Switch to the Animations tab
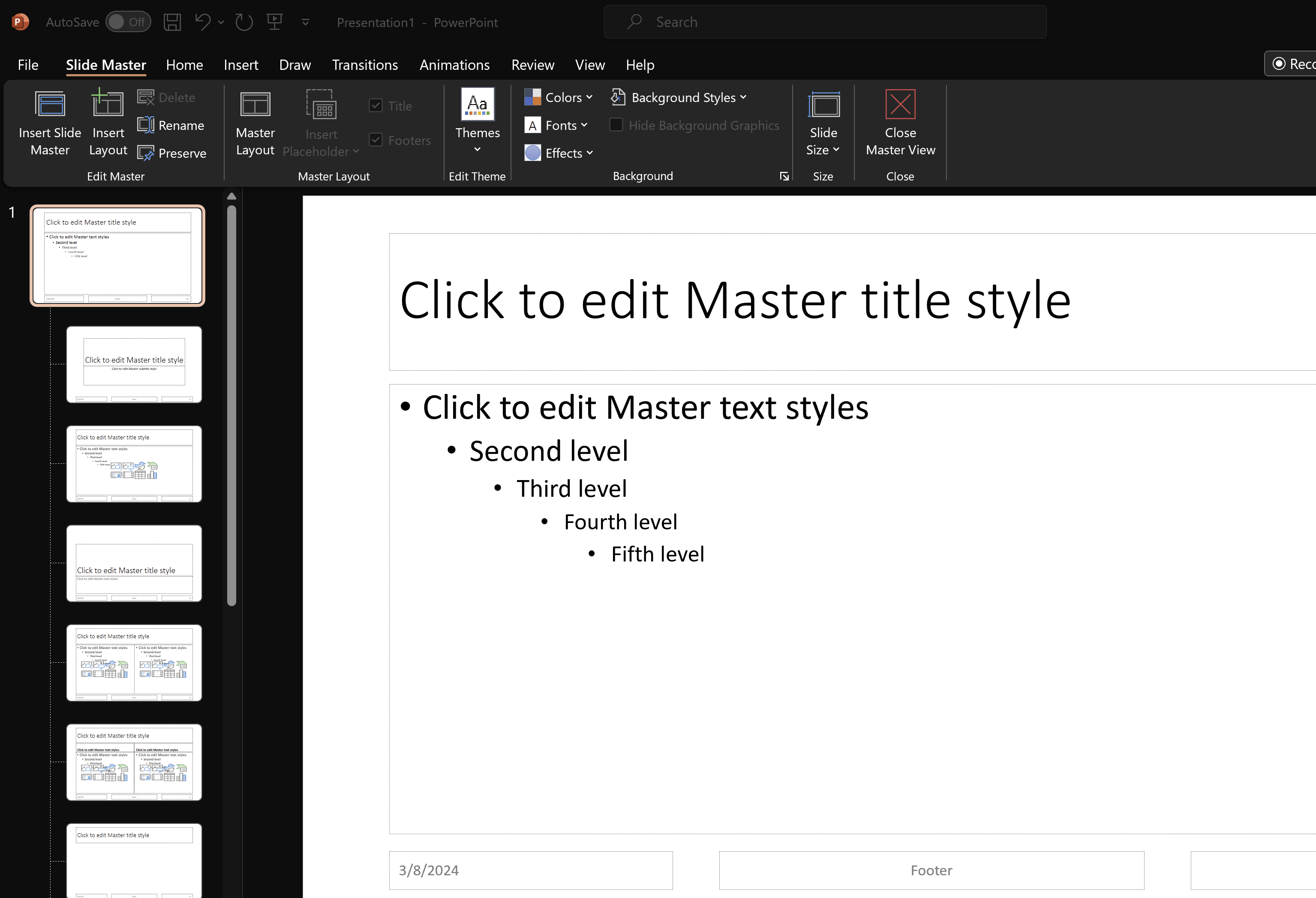 [454, 65]
